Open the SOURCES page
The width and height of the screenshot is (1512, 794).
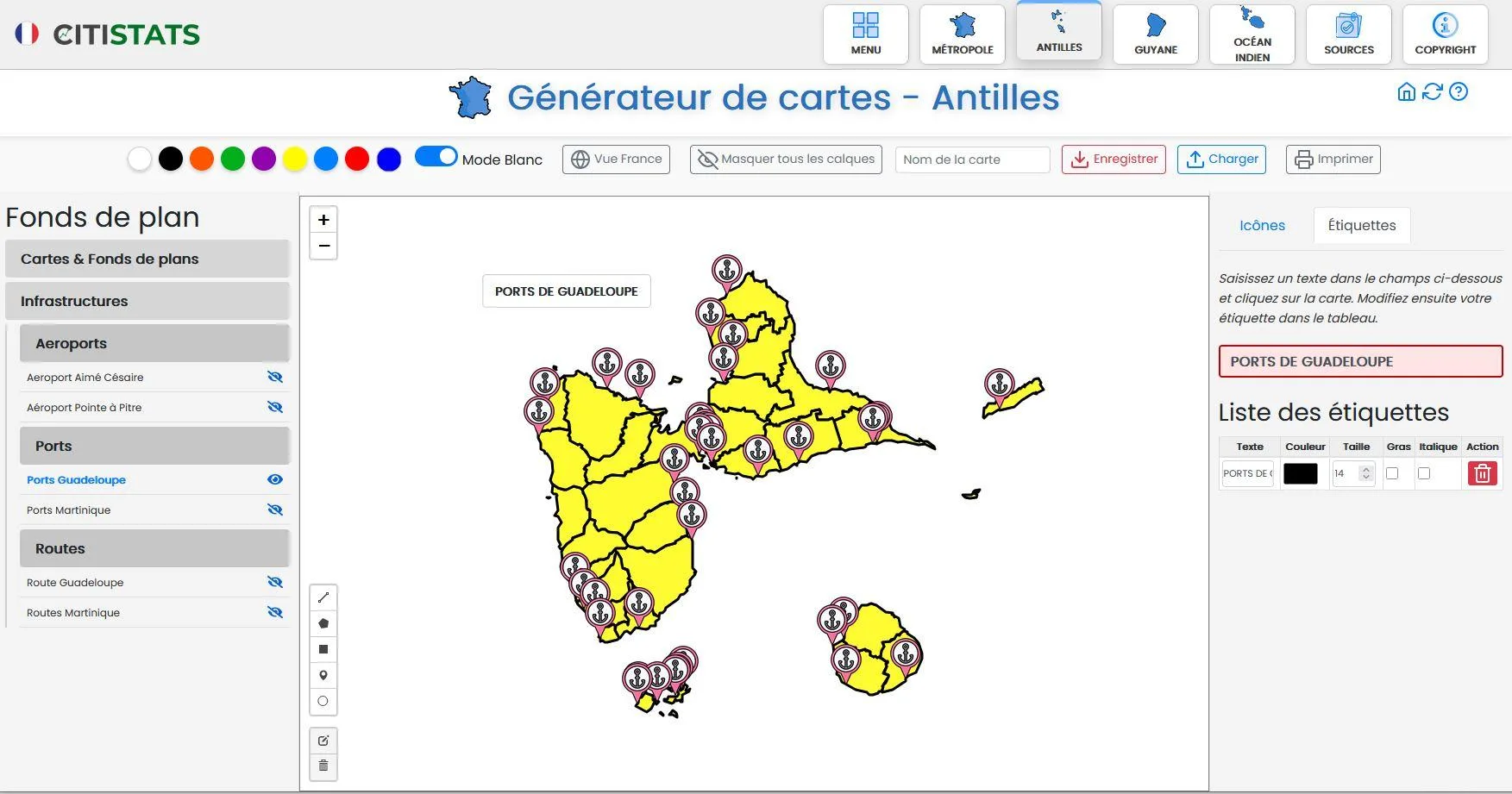click(1349, 34)
